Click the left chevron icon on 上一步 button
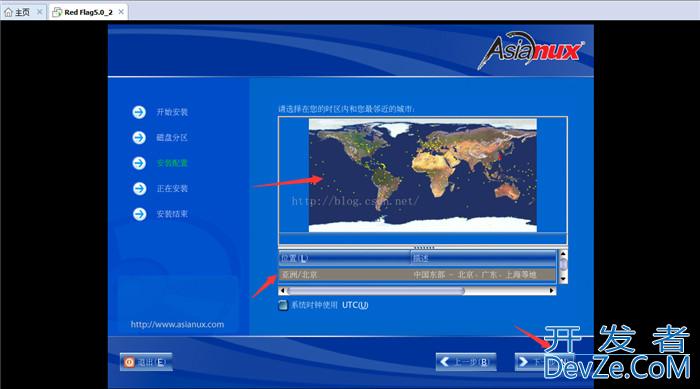 444,362
